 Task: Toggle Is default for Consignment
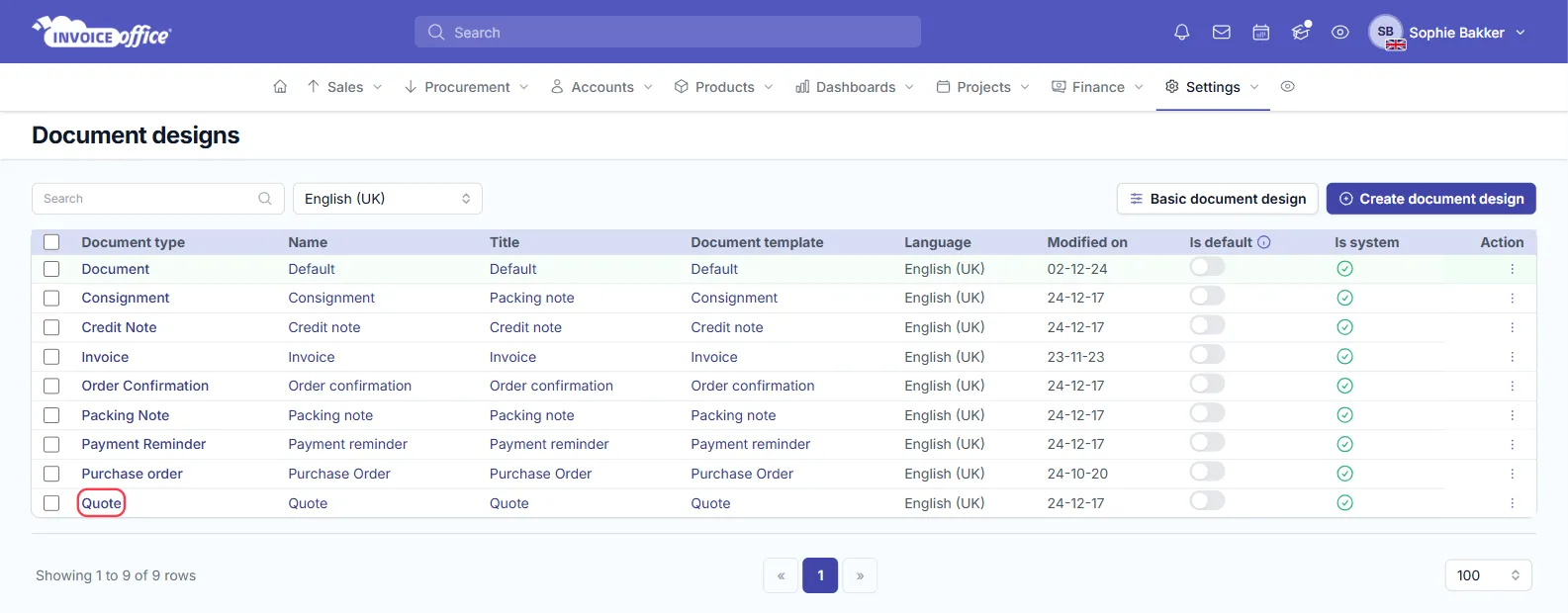coord(1207,296)
